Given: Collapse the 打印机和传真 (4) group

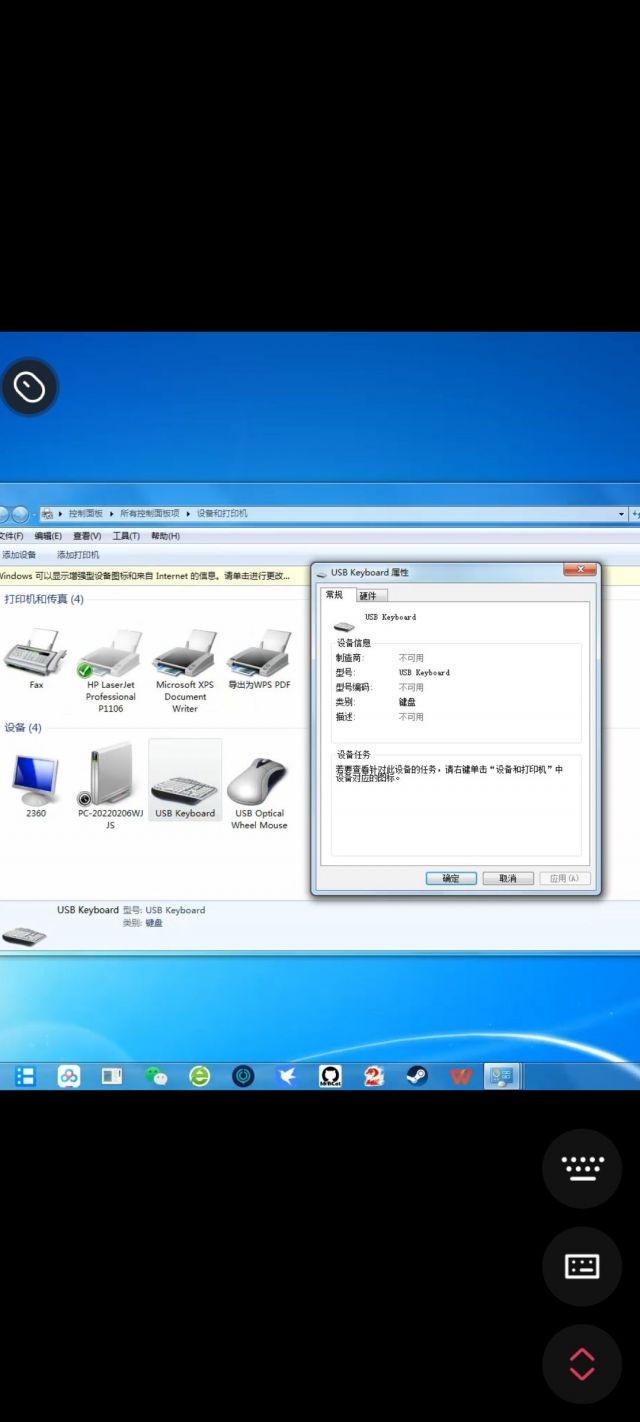Looking at the screenshot, I should [x=44, y=599].
